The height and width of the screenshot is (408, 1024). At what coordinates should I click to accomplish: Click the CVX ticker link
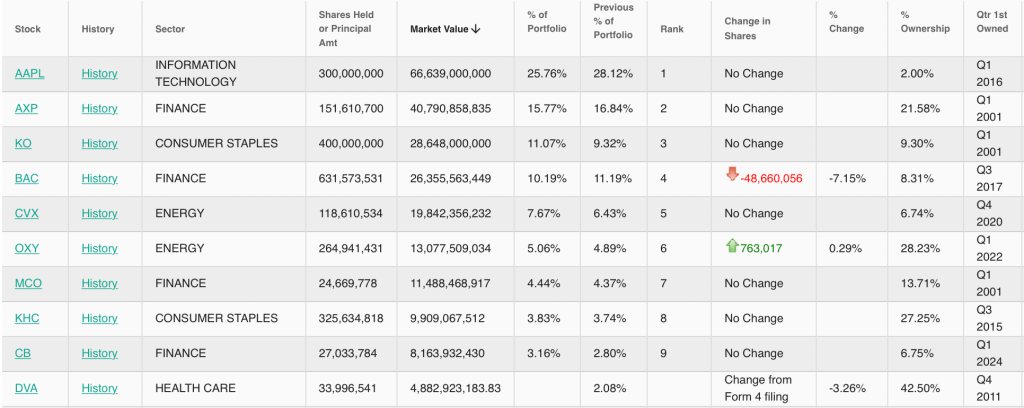[x=27, y=214]
